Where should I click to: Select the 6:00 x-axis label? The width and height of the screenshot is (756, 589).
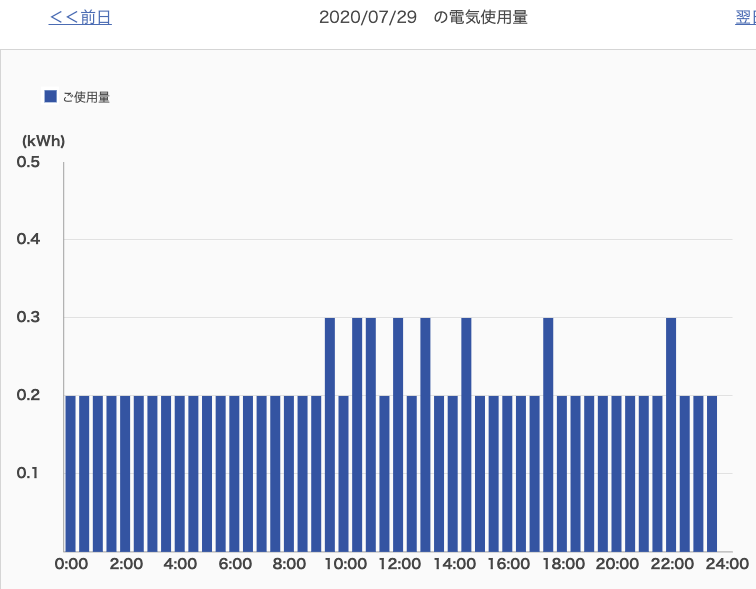pyautogui.click(x=235, y=564)
